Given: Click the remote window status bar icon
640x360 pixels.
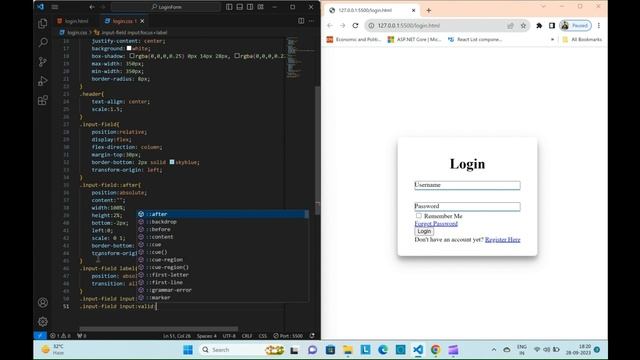Looking at the screenshot, I should click(40, 336).
